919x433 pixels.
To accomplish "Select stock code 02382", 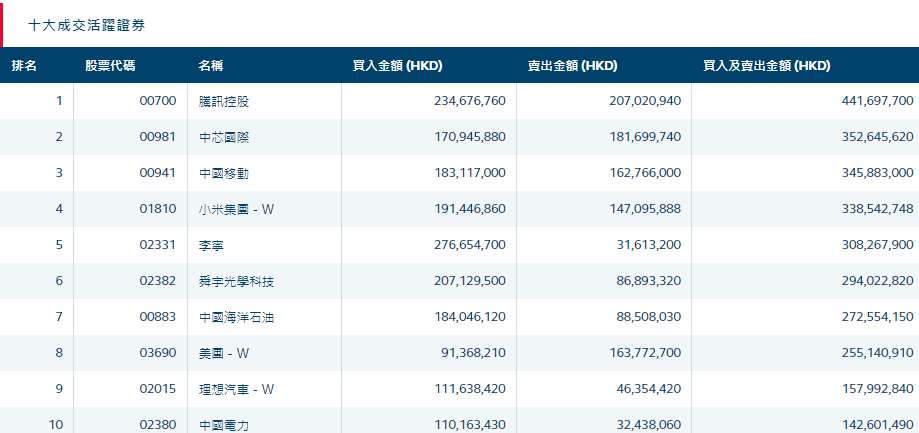I will (x=158, y=281).
